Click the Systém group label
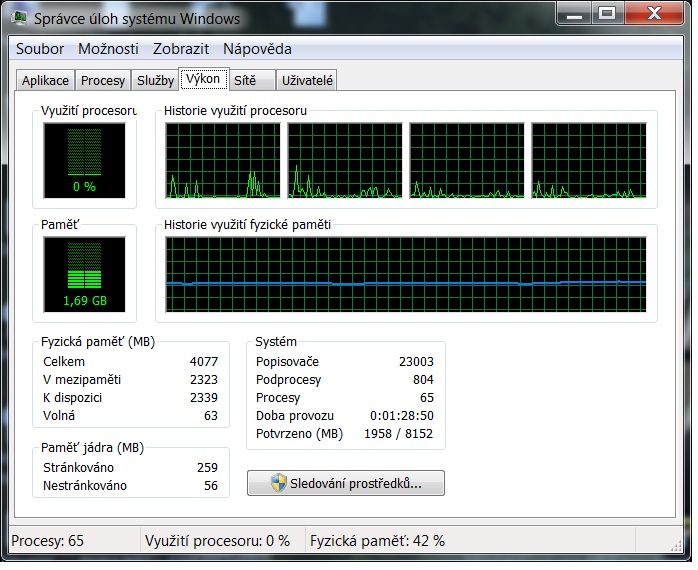The height and width of the screenshot is (570, 698). pos(276,342)
